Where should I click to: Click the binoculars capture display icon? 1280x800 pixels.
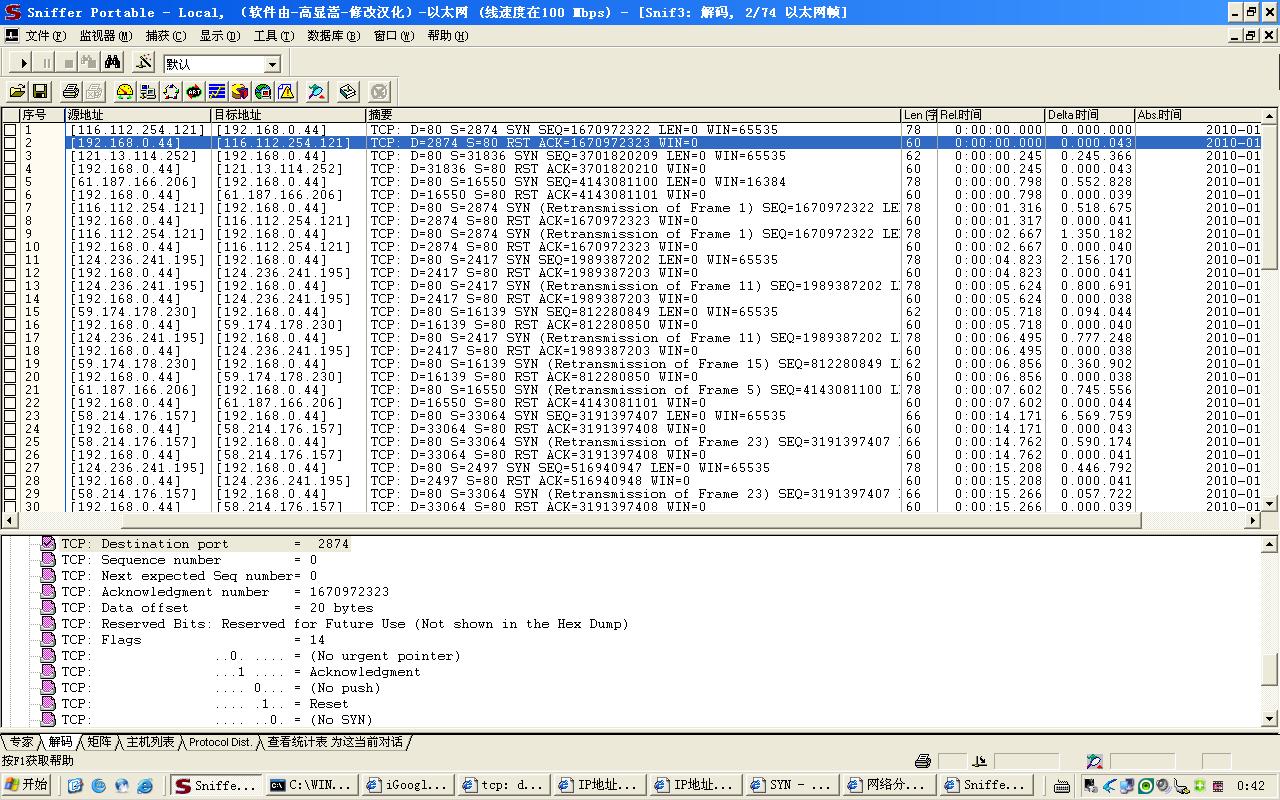point(113,63)
